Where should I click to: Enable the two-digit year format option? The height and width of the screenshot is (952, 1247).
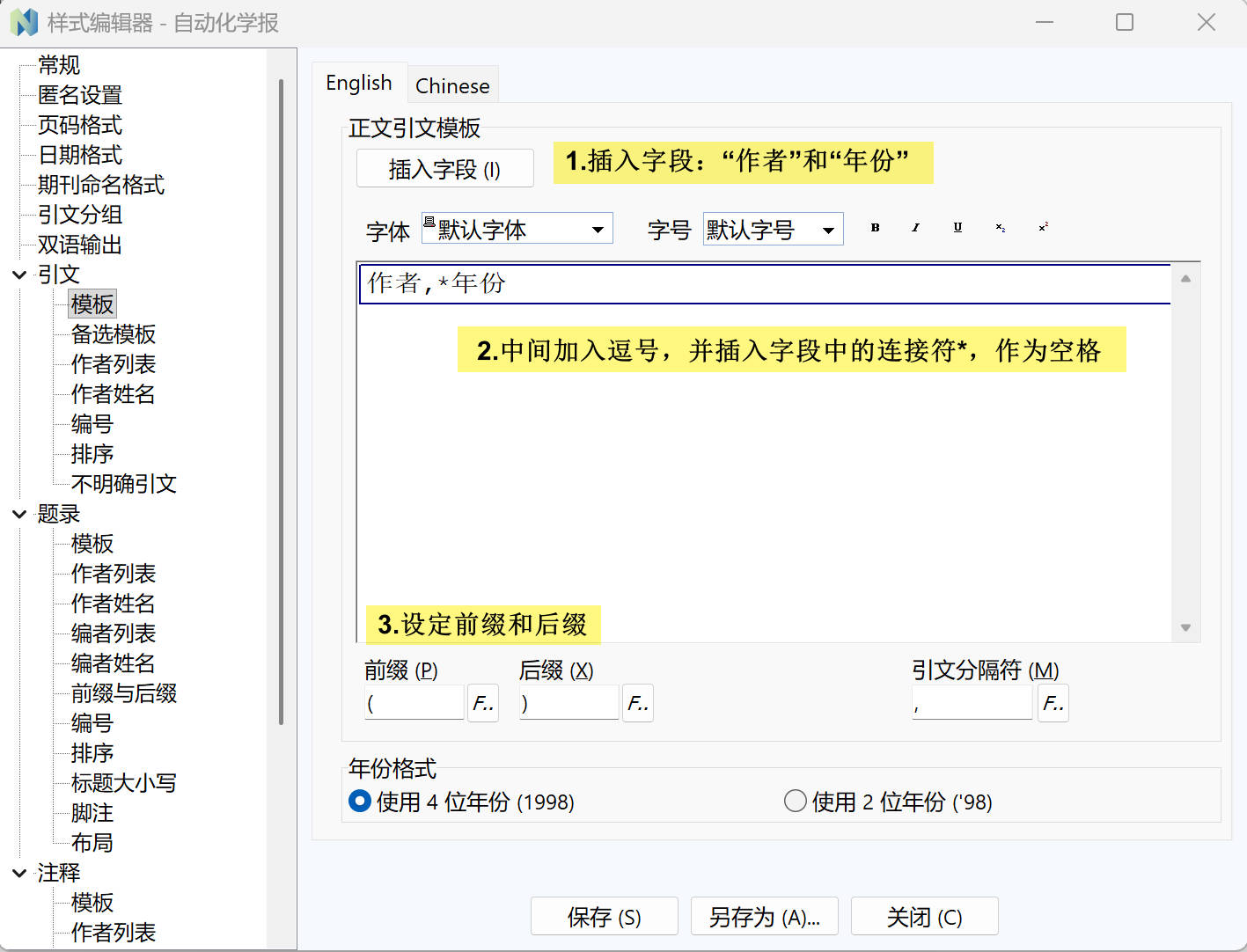coord(795,801)
